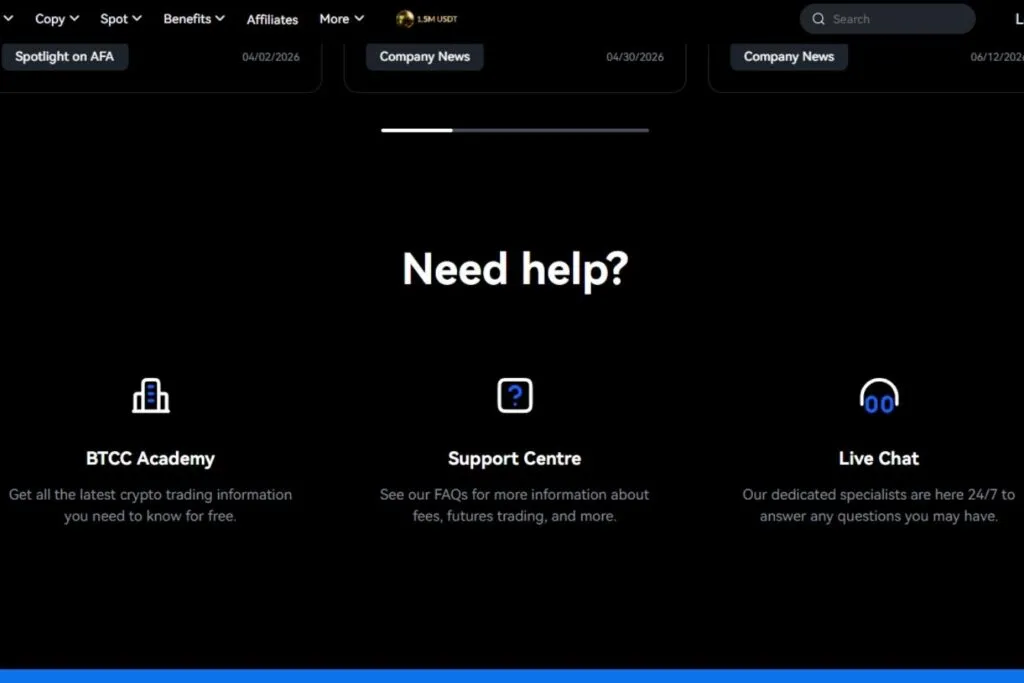Open Company News tag dated 06/12
Viewport: 1024px width, 683px height.
[x=789, y=57]
